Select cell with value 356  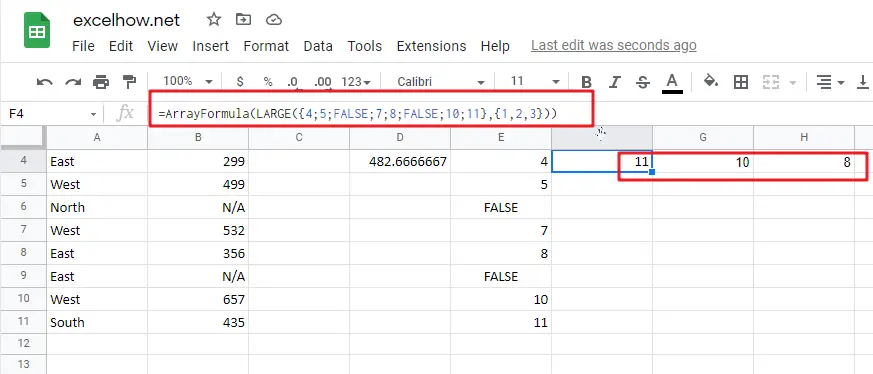point(198,253)
